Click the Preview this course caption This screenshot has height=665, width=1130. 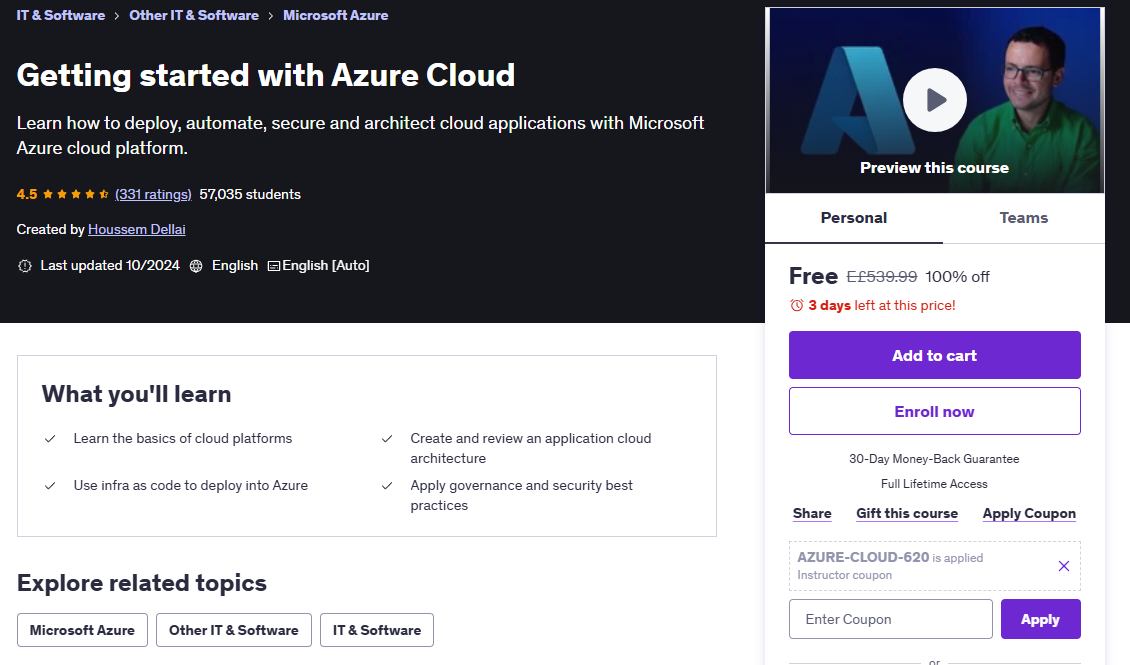click(x=934, y=168)
